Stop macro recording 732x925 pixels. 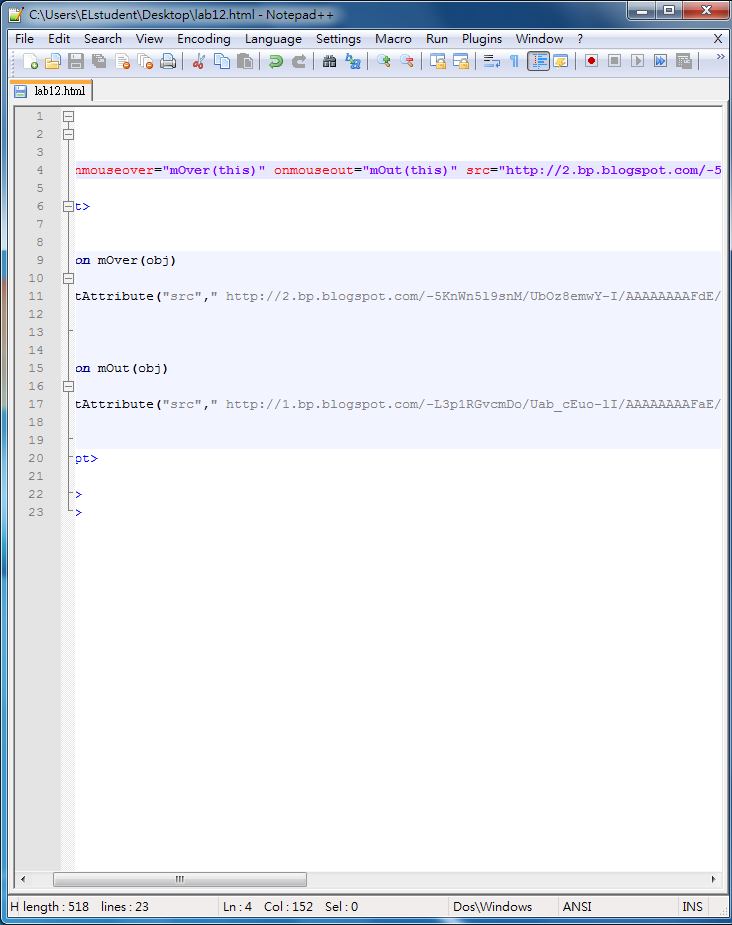pos(614,61)
